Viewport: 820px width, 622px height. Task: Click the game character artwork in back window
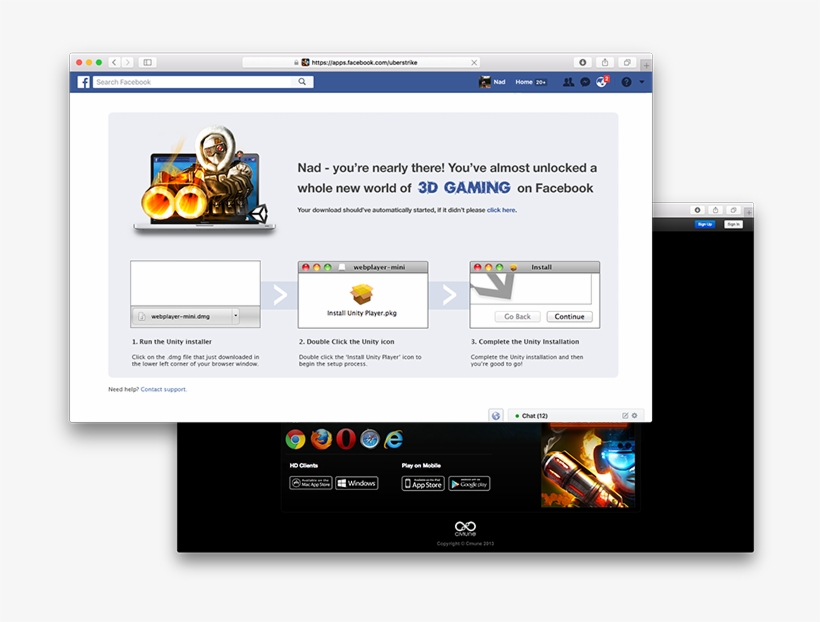tap(588, 466)
